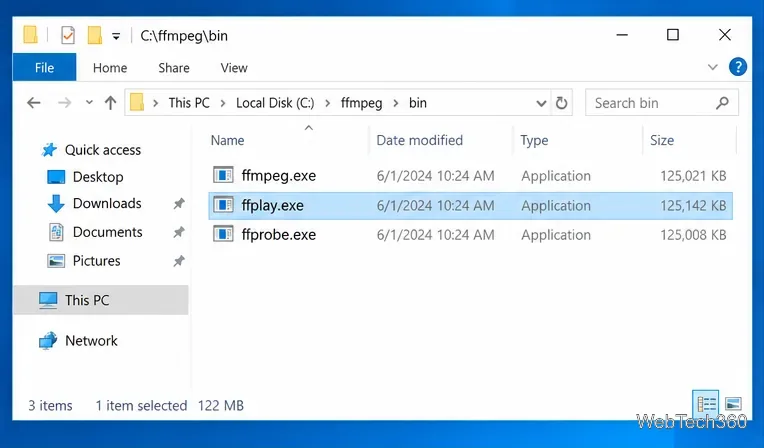Click the Search bin field
The height and width of the screenshot is (448, 764).
pyautogui.click(x=662, y=103)
